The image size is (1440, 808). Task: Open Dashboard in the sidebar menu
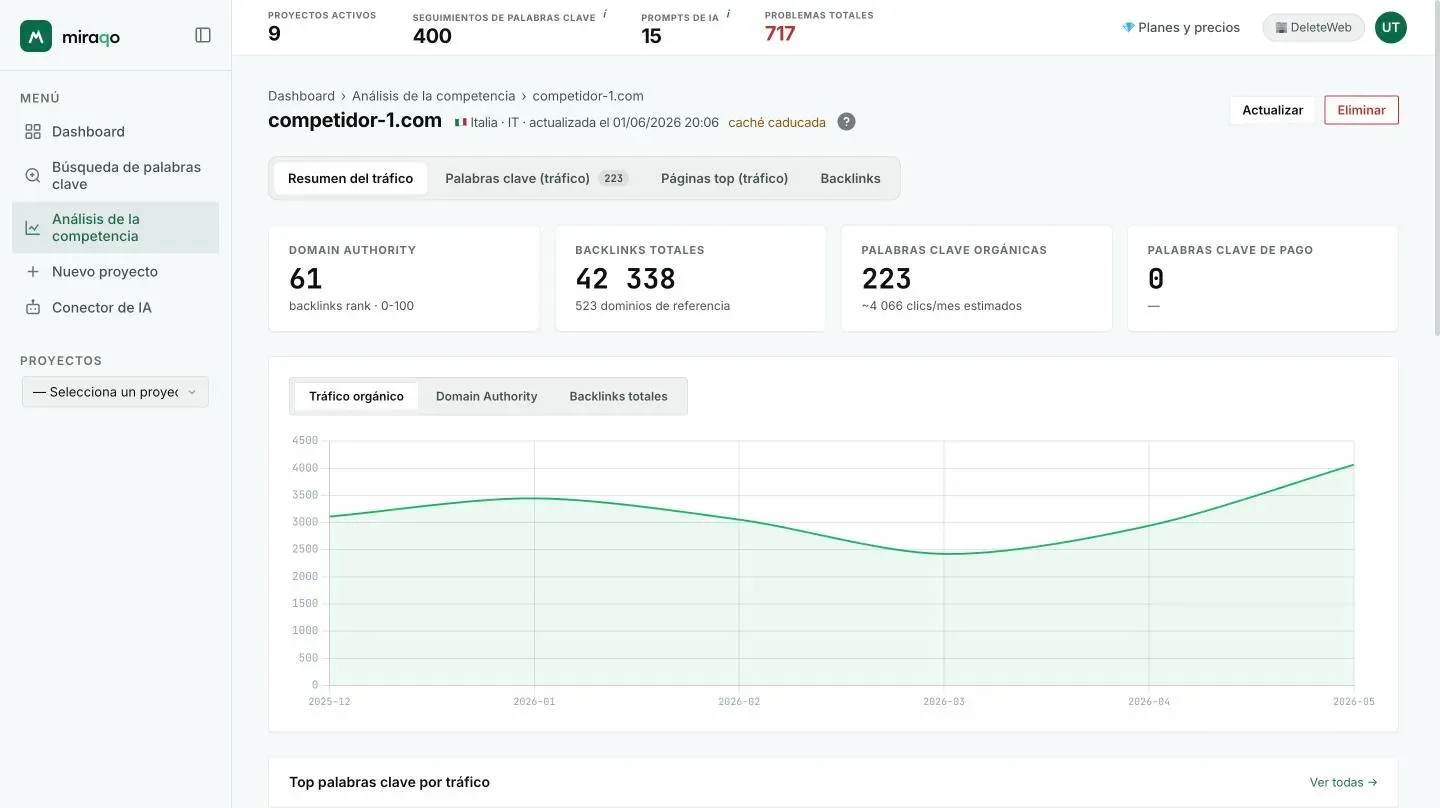coord(116,132)
